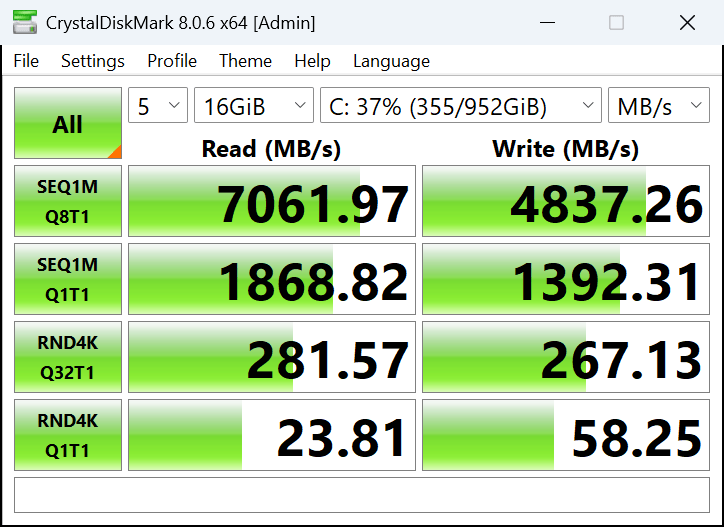Expand the C: 37% drive selection dropdown
This screenshot has height=527, width=724.
pyautogui.click(x=461, y=105)
